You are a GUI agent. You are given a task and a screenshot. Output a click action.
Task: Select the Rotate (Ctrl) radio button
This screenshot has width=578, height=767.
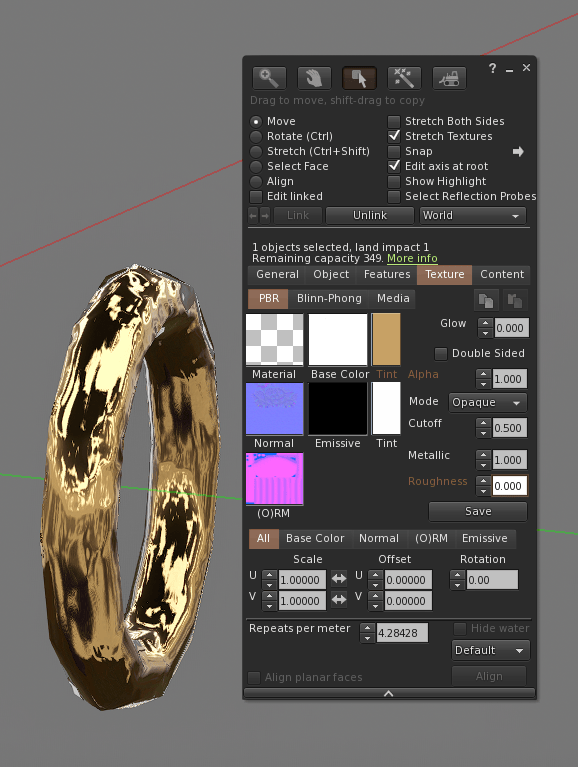256,136
